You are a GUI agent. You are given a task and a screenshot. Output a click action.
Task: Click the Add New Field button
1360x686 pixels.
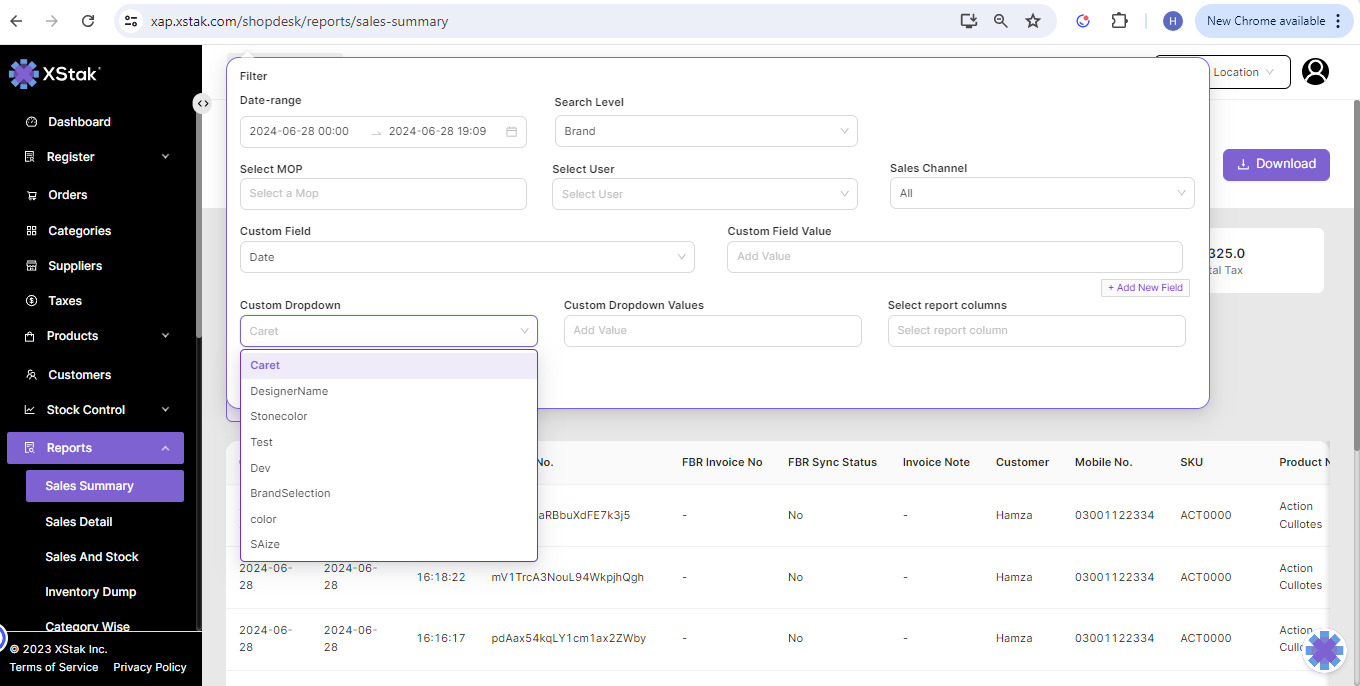(1145, 288)
